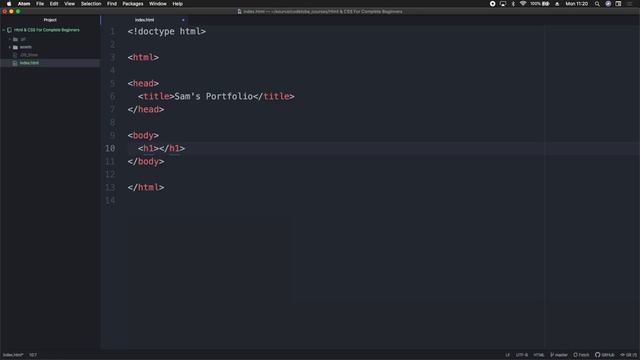Image resolution: width=640 pixels, height=360 pixels.
Task: Open the Edit menu
Action: click(x=54, y=4)
